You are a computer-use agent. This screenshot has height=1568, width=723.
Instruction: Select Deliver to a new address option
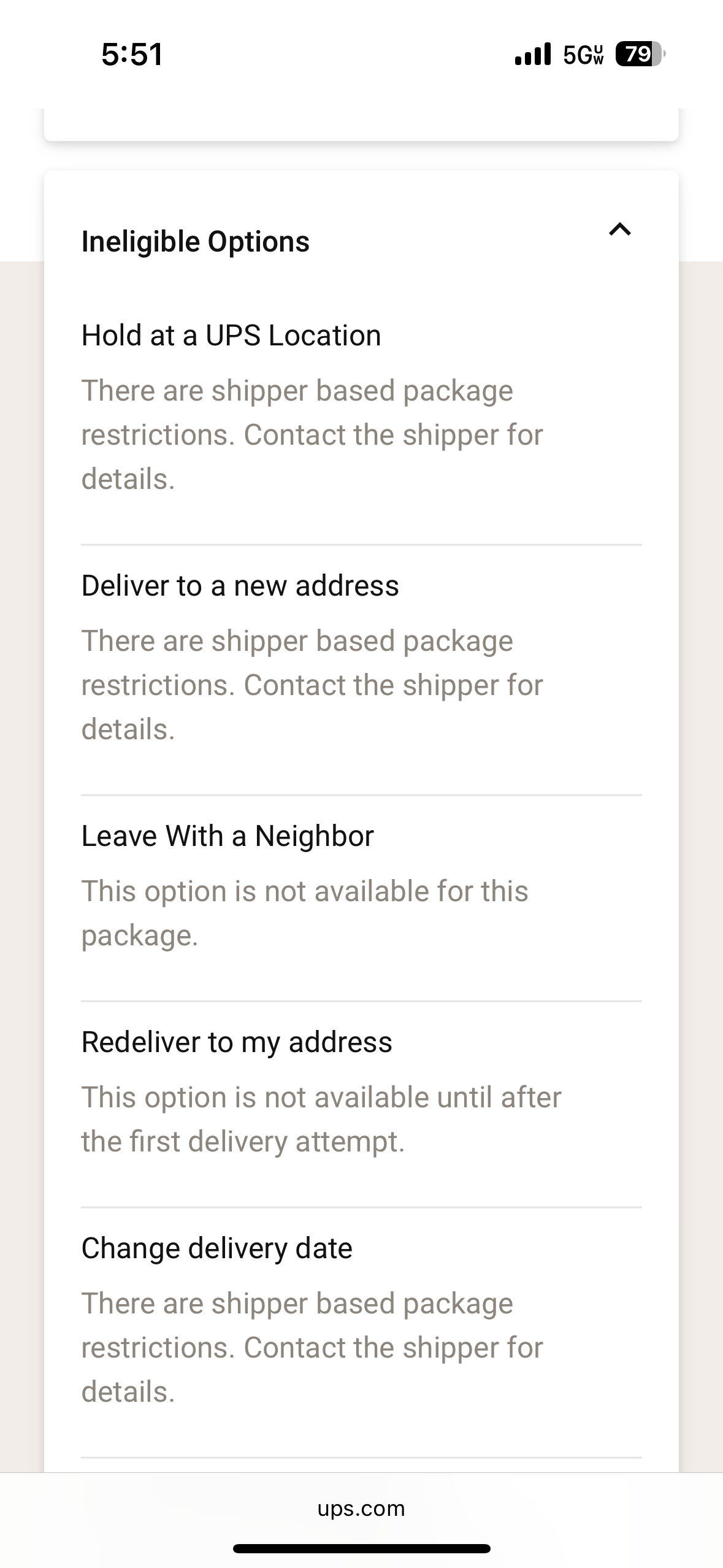240,586
